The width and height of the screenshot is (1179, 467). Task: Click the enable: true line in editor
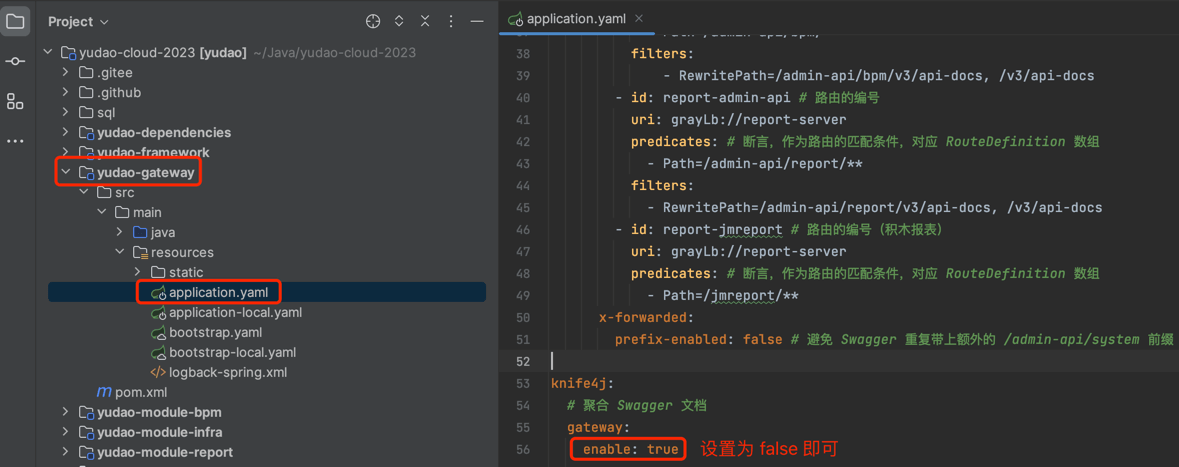[x=630, y=449]
